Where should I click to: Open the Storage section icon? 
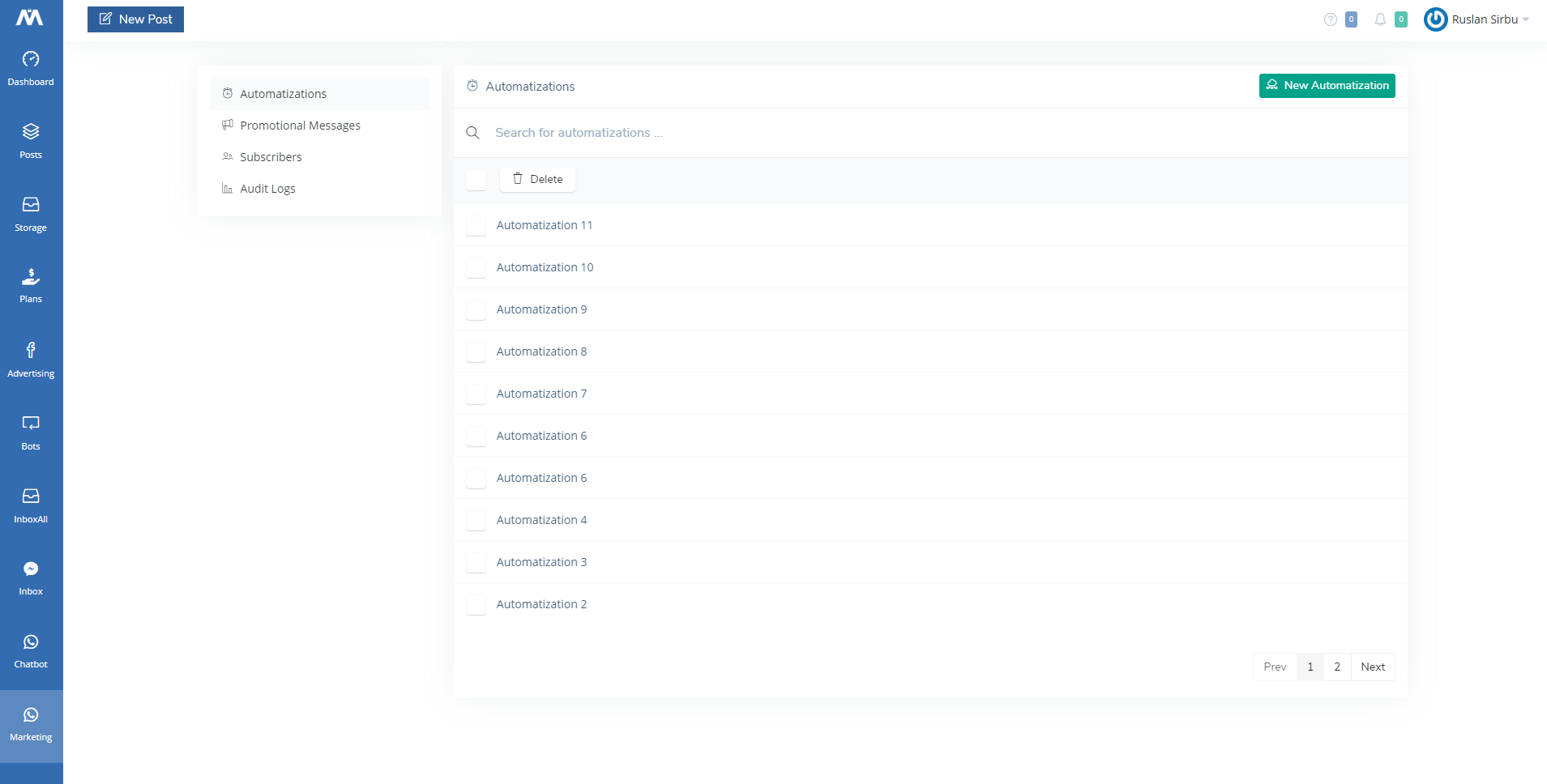click(x=31, y=205)
